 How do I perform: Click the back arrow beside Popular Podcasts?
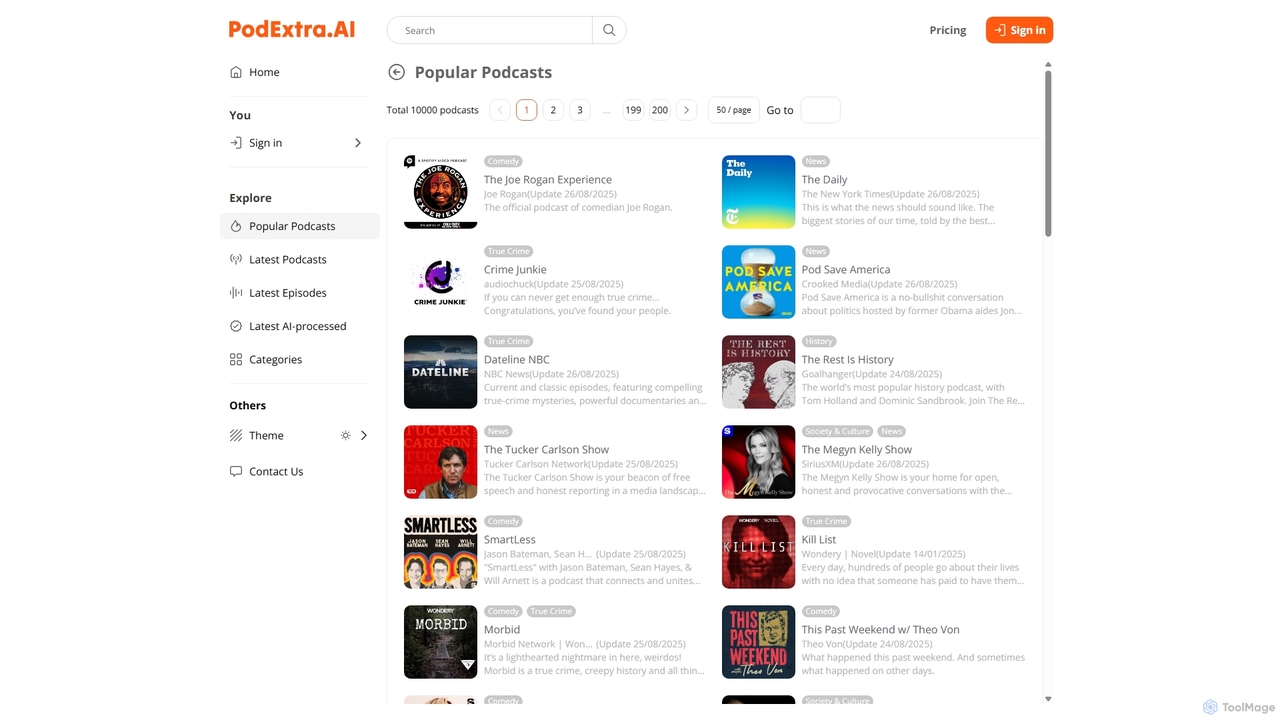(397, 72)
